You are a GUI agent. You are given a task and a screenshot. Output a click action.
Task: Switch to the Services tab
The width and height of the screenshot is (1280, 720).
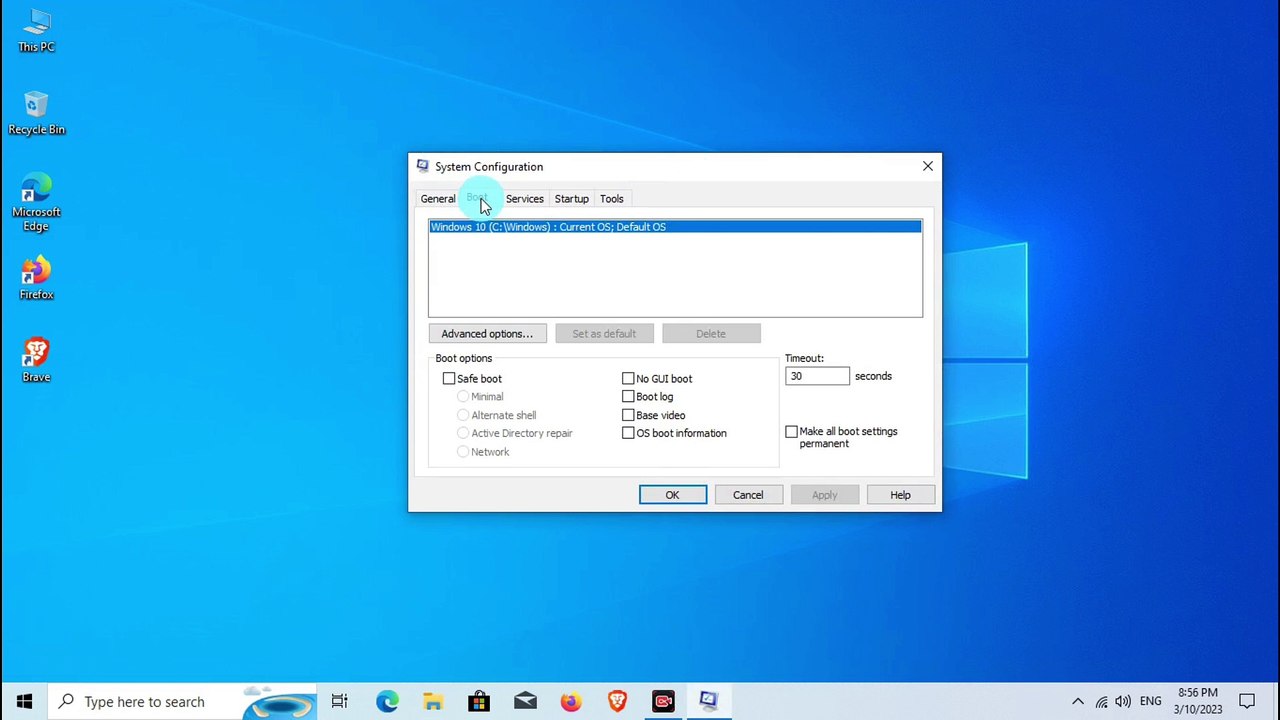click(524, 199)
